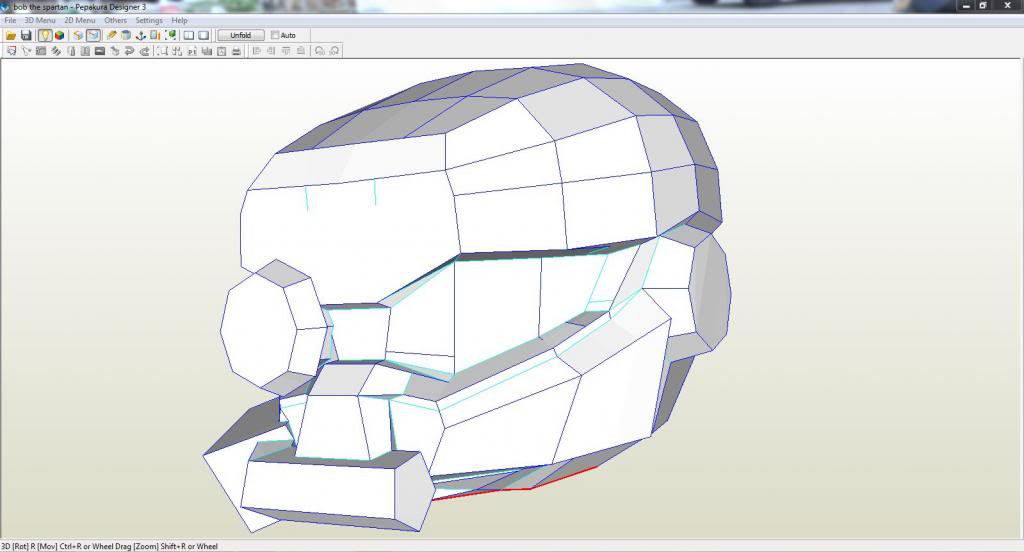Image resolution: width=1024 pixels, height=552 pixels.
Task: Click the sixth lower-row icon, a wider gray page
Action: tap(85, 51)
